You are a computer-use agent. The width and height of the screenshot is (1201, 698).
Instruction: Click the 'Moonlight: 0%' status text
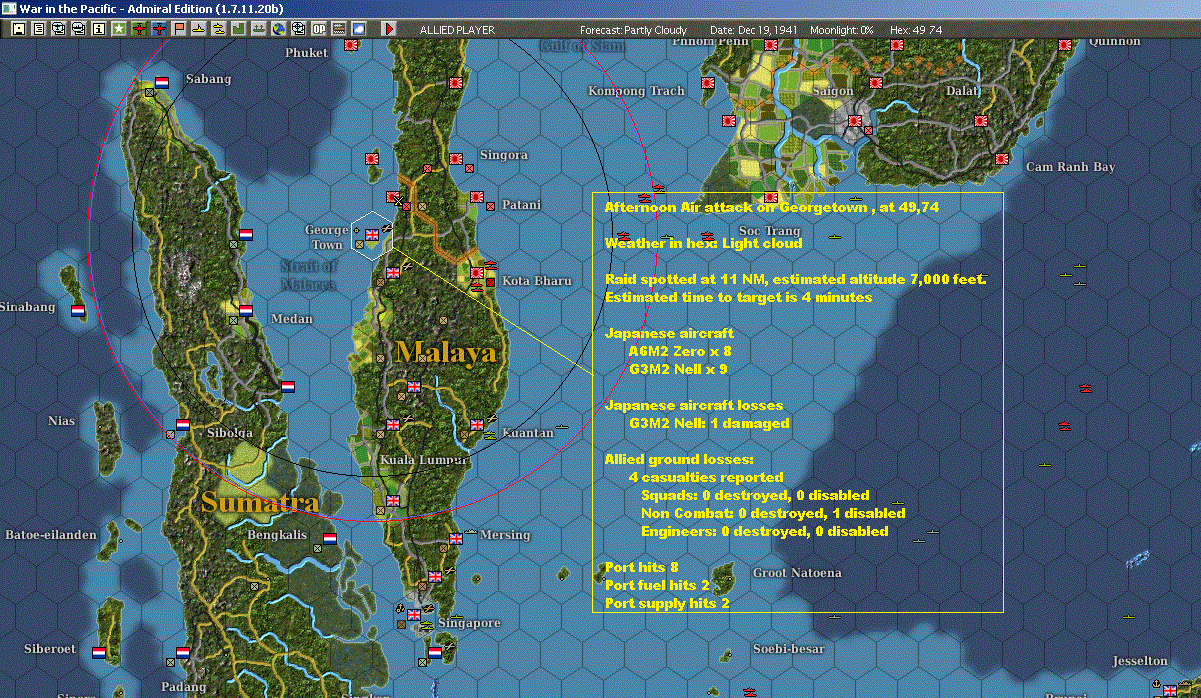click(x=841, y=30)
